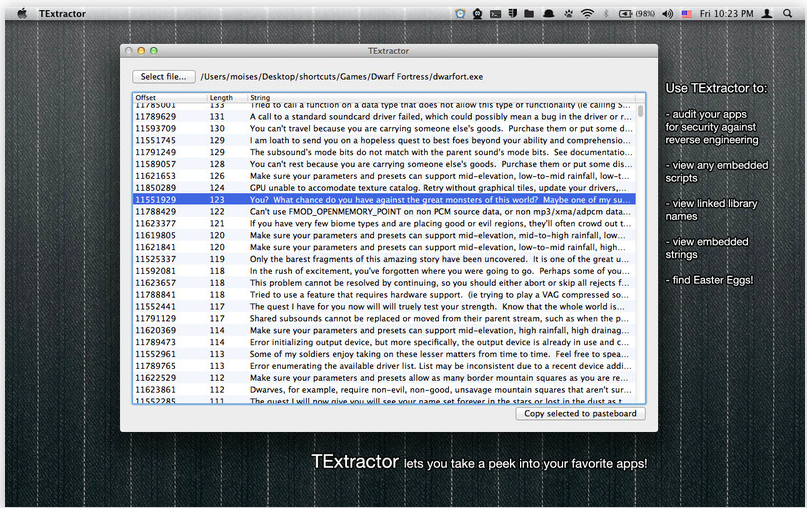Screen dimensions: 807x508
Task: Select row 'Dwarves, for example, require non-evil'
Action: [384, 390]
